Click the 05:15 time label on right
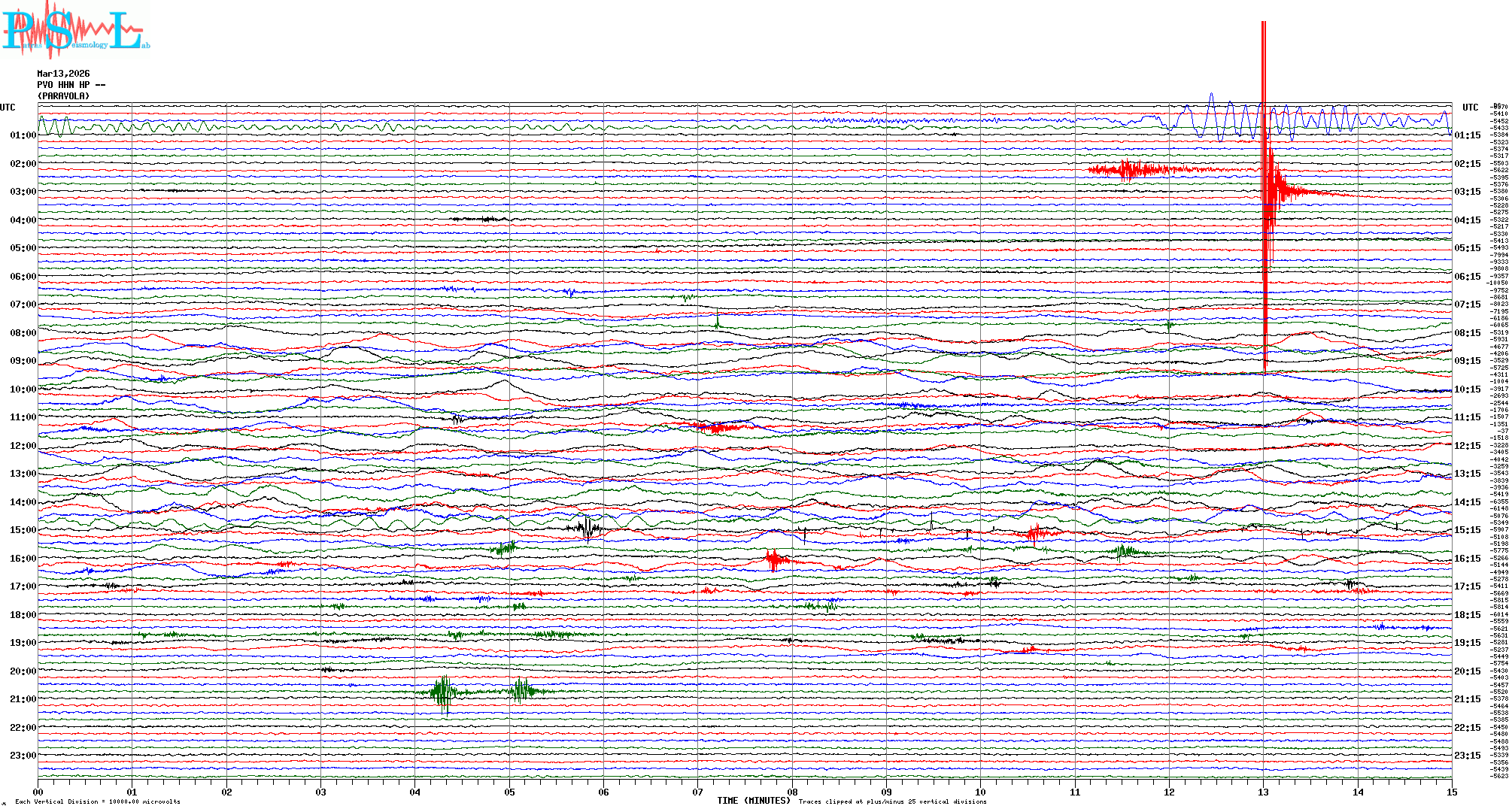The image size is (1512, 812). pos(1467,248)
